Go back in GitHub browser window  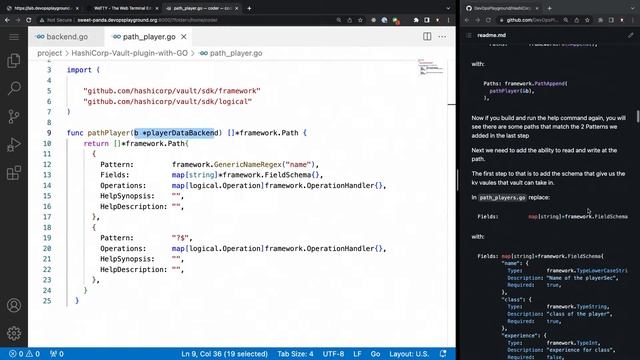[x=467, y=20]
